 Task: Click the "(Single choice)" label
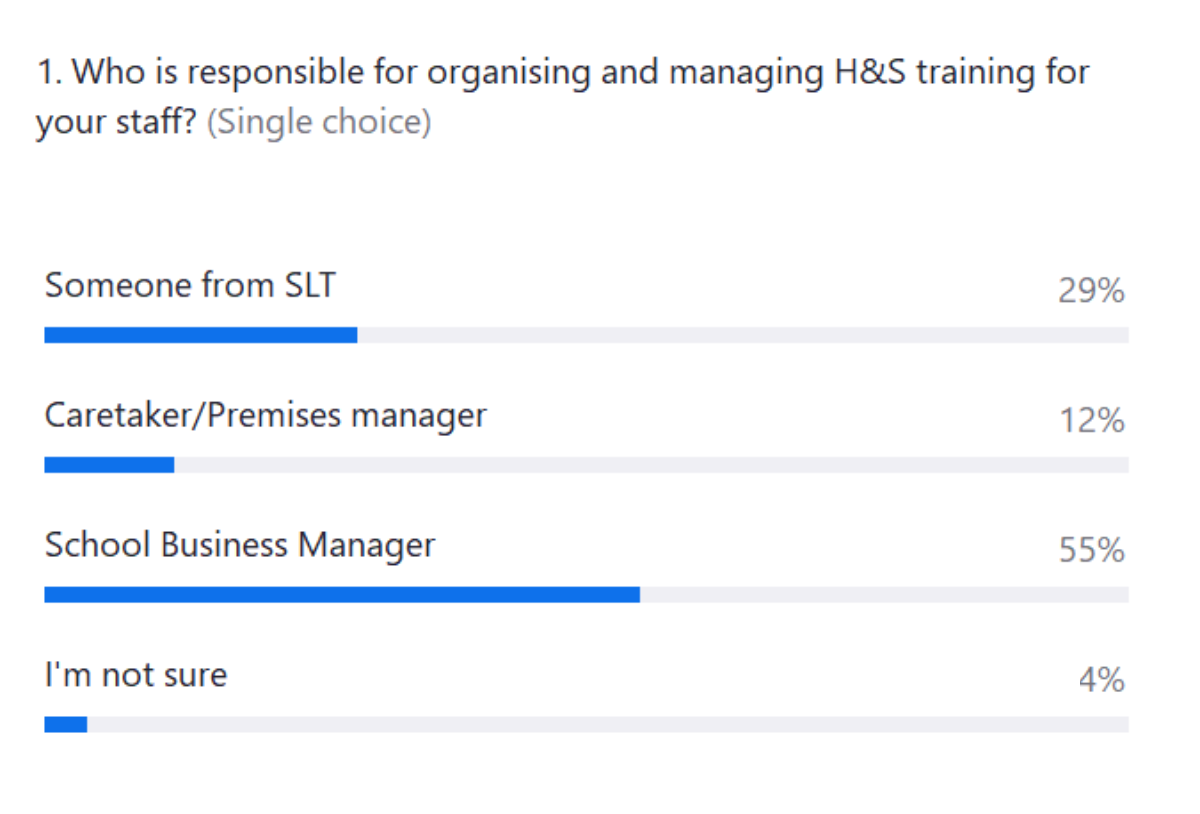[319, 123]
